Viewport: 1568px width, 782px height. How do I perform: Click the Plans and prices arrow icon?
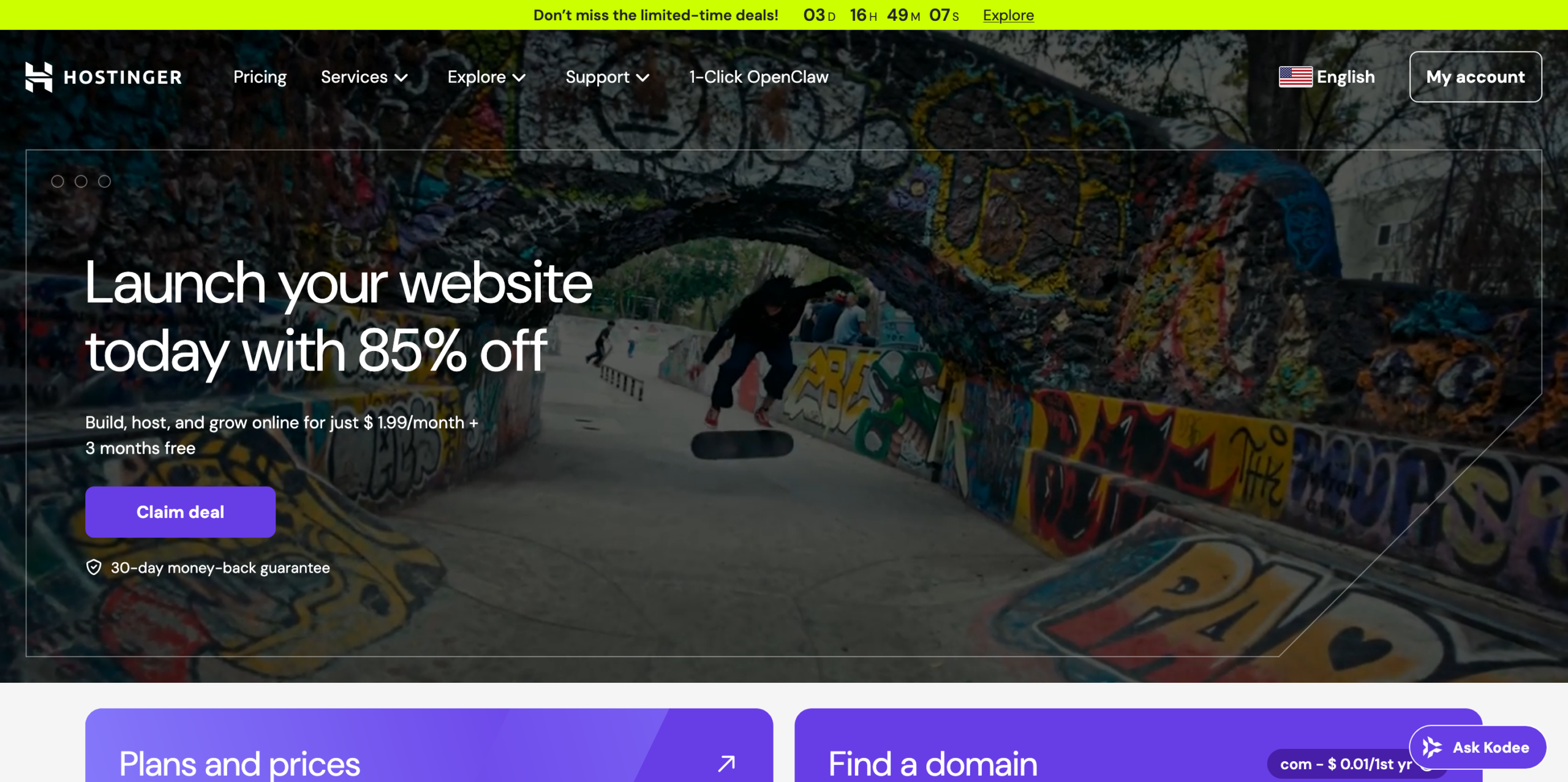(x=726, y=763)
